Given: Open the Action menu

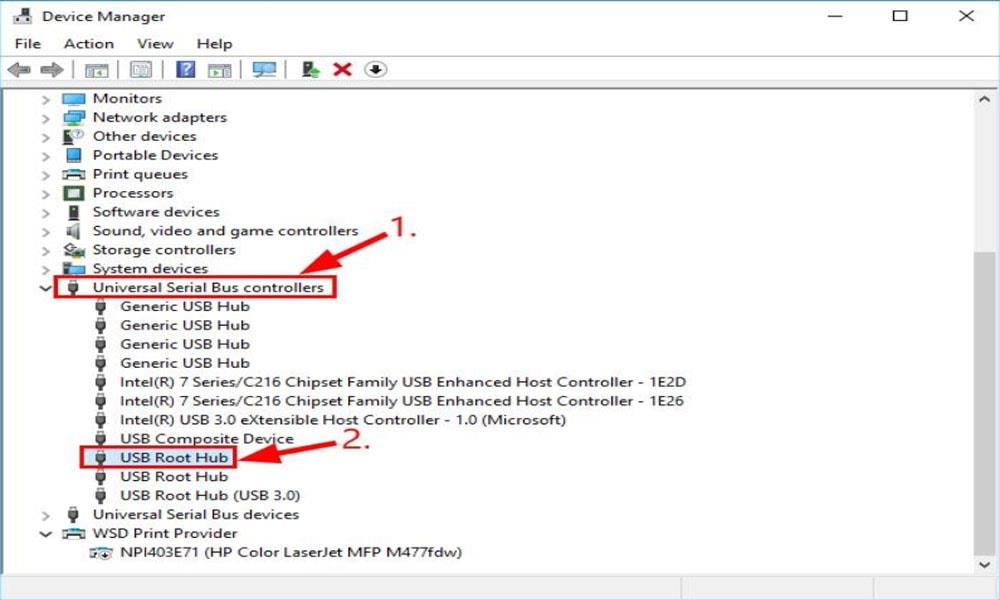Looking at the screenshot, I should pos(88,44).
